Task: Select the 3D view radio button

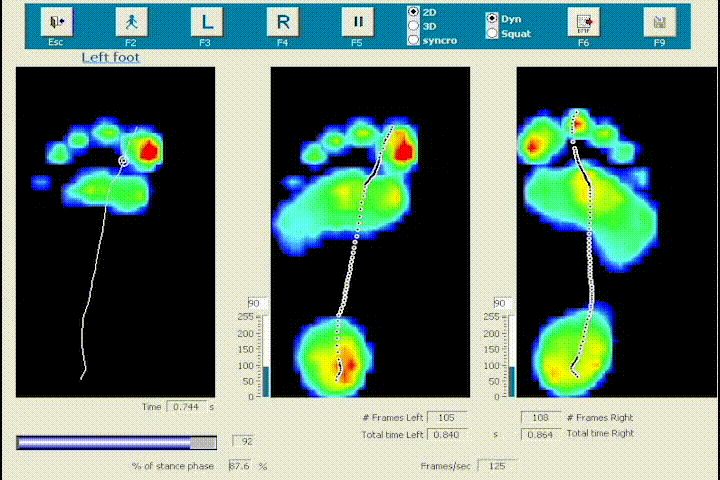Action: (413, 26)
